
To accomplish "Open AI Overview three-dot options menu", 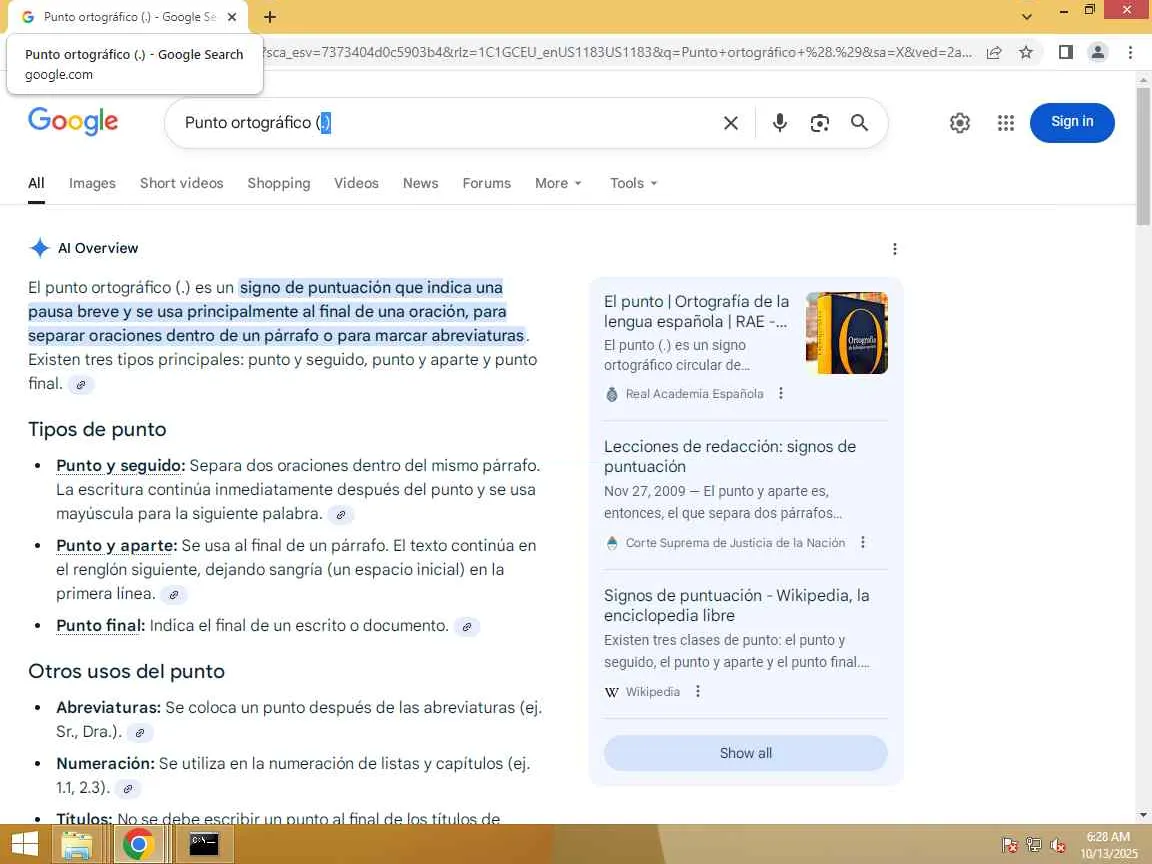I will pyautogui.click(x=894, y=249).
